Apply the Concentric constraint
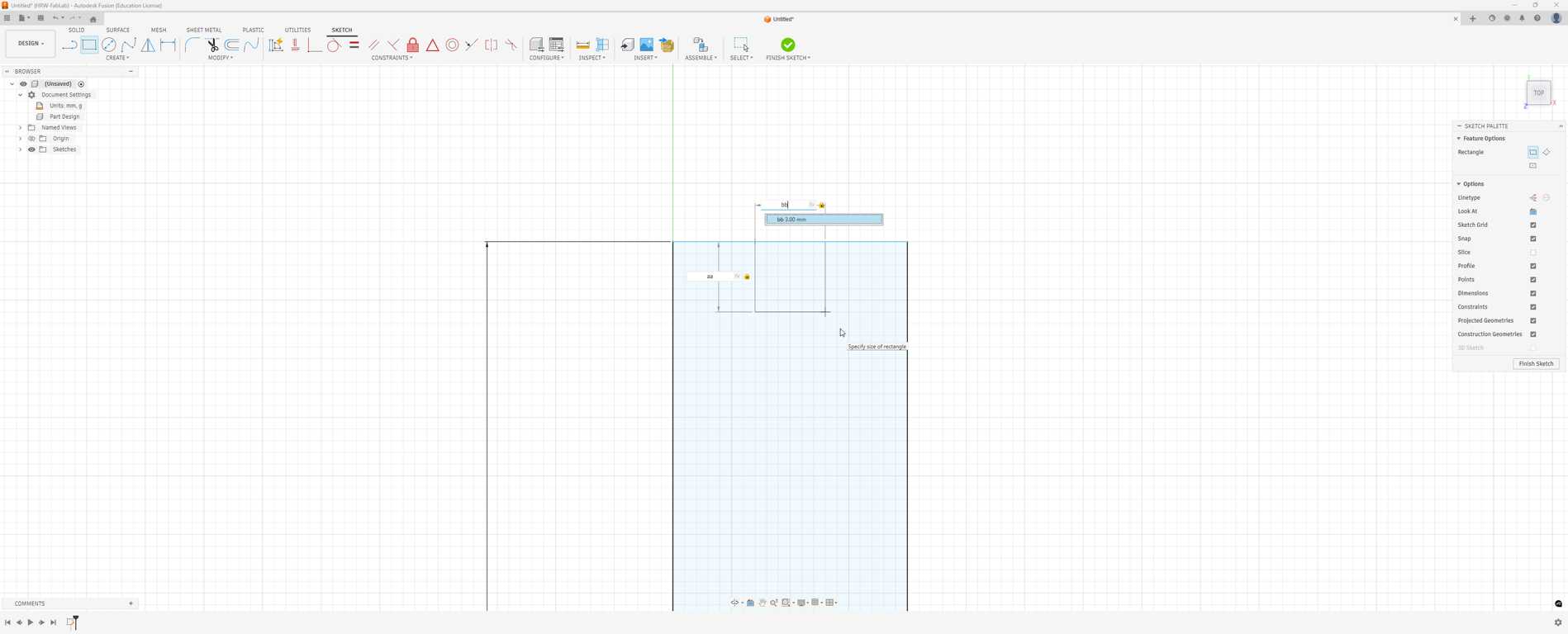The height and width of the screenshot is (634, 1568). click(453, 45)
